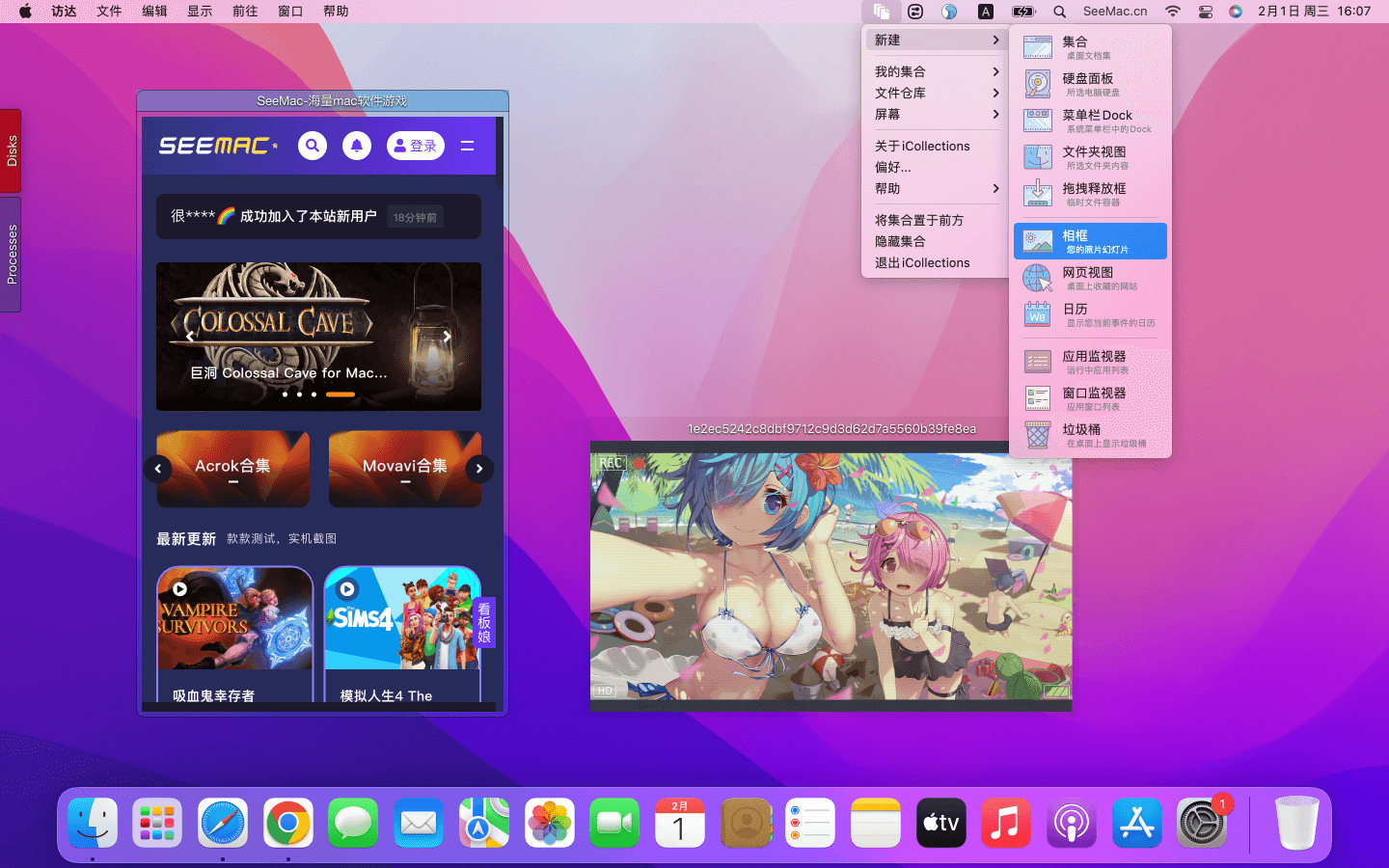Viewport: 1389px width, 868px height.
Task: Expand 文件仓库 submenu
Action: point(934,93)
